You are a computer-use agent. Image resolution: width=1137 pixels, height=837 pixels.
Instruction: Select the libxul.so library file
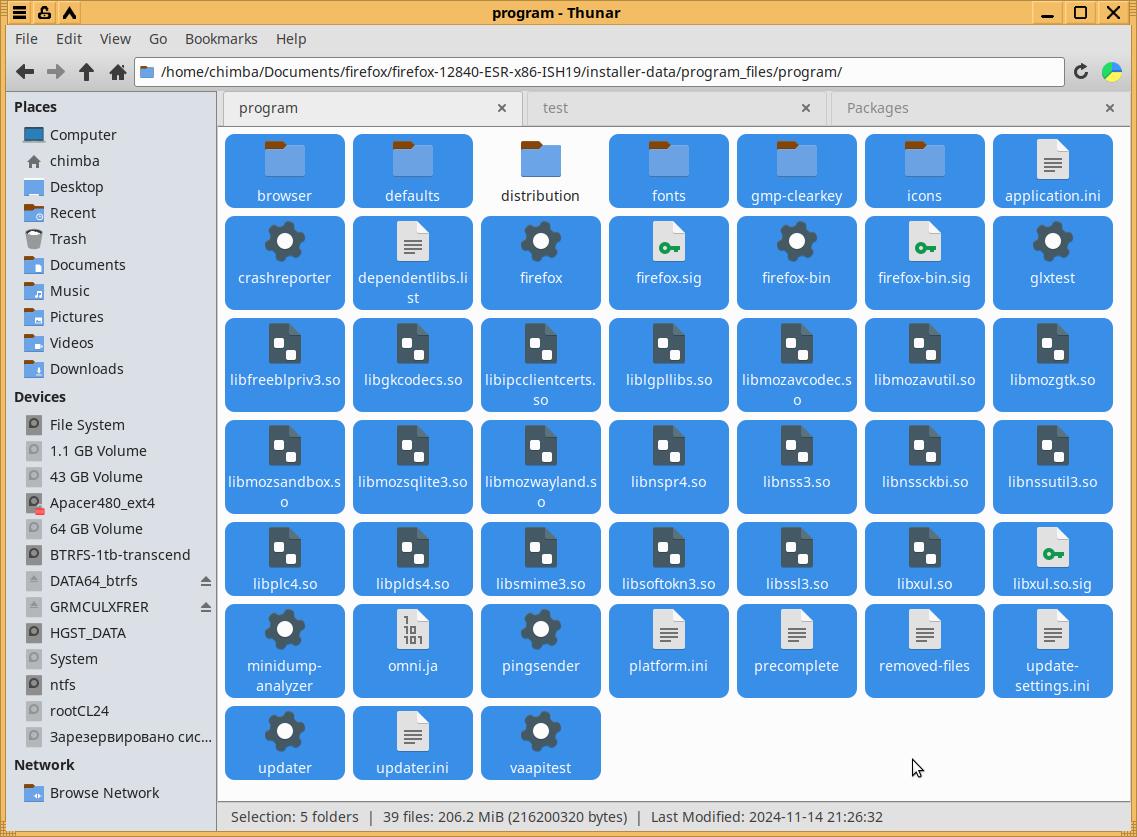coord(925,558)
